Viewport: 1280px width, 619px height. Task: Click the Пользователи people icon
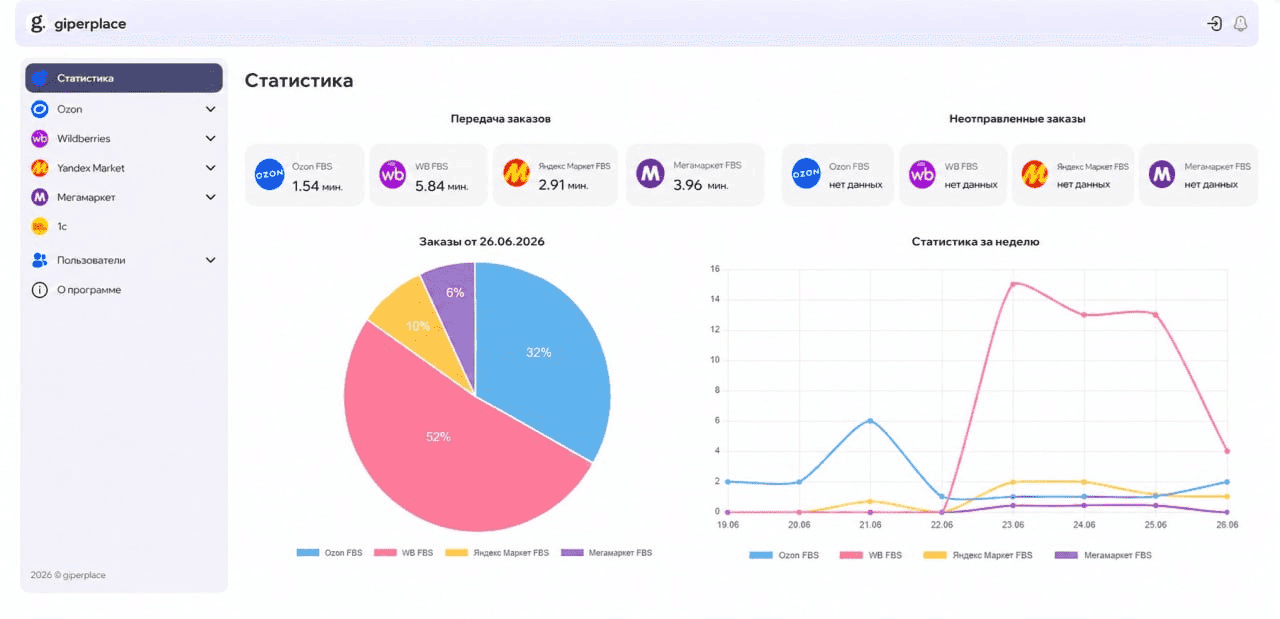[40, 260]
